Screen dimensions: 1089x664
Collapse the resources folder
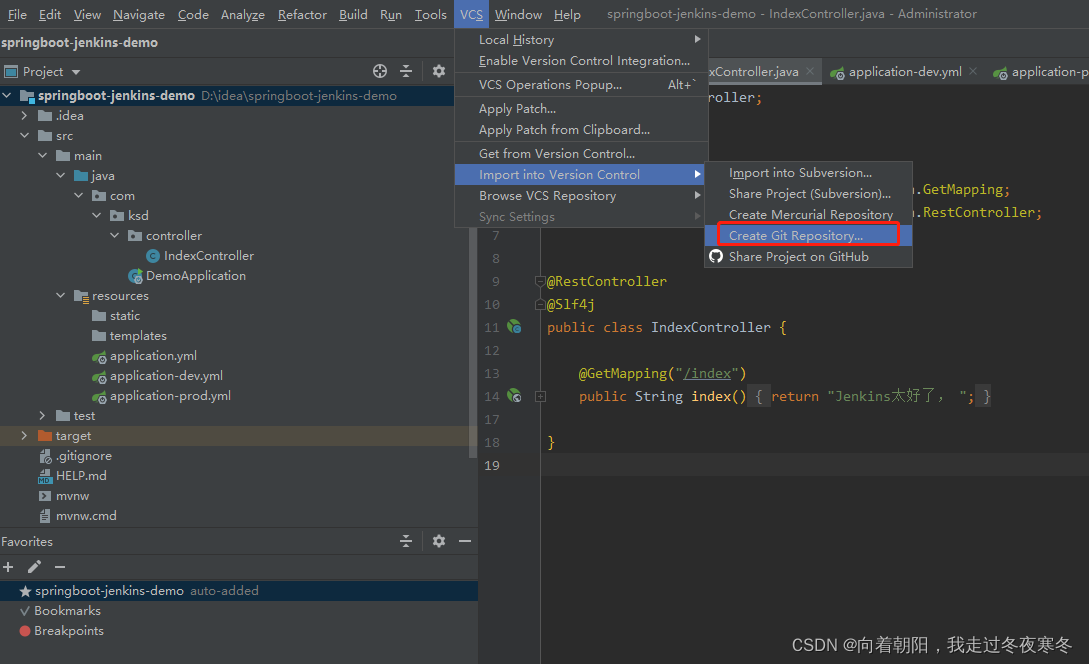(60, 295)
